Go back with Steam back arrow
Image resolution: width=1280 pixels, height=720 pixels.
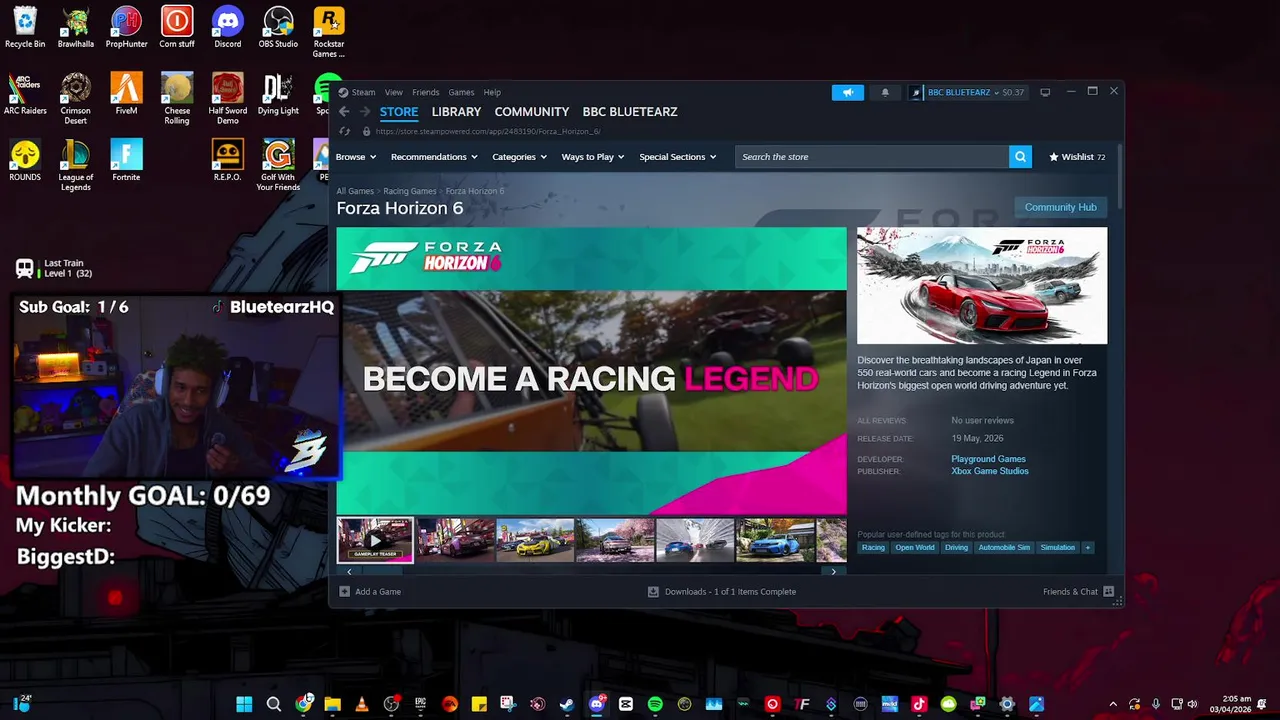point(344,112)
